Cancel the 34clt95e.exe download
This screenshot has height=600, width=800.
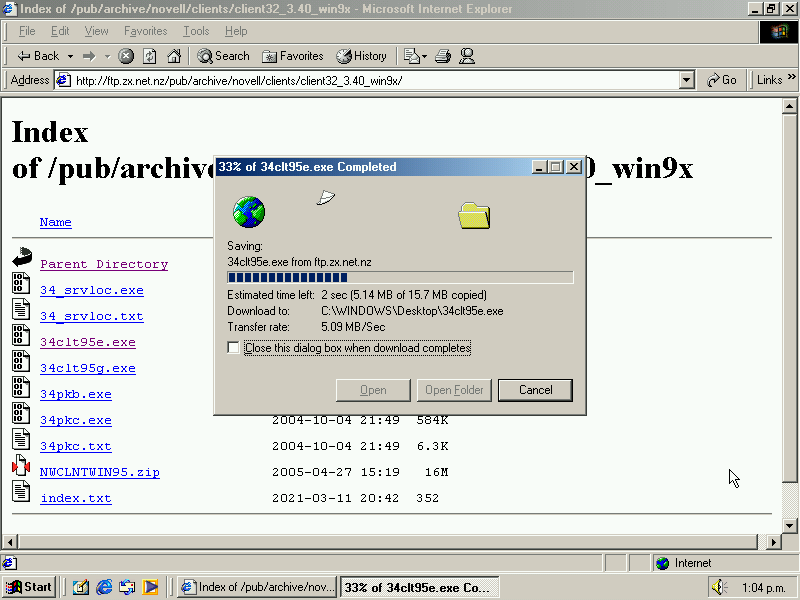(x=535, y=390)
